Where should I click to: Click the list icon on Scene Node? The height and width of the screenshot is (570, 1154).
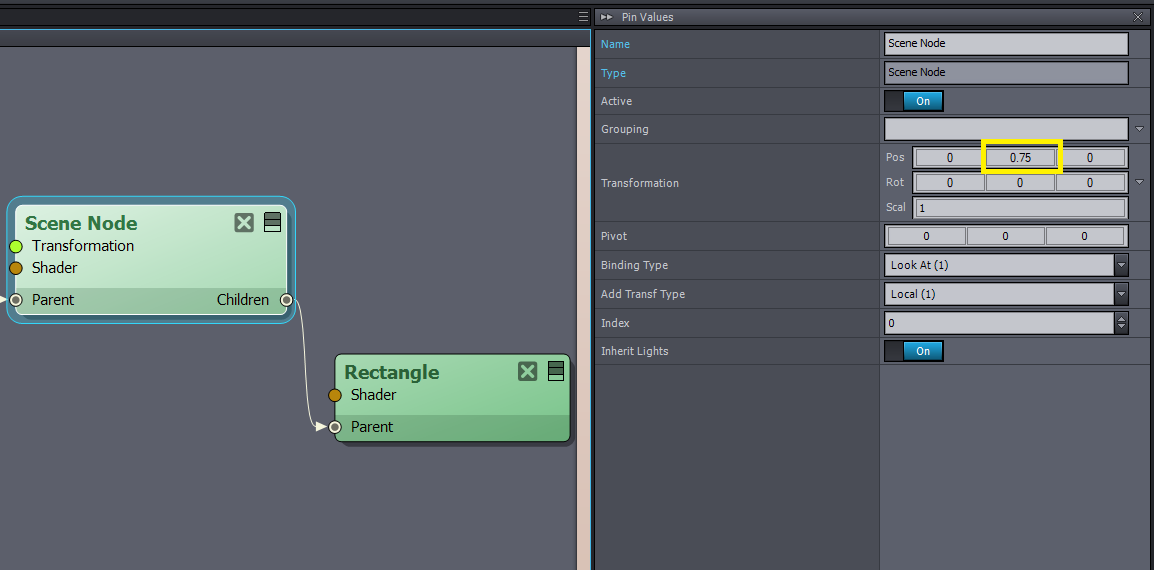pos(272,222)
